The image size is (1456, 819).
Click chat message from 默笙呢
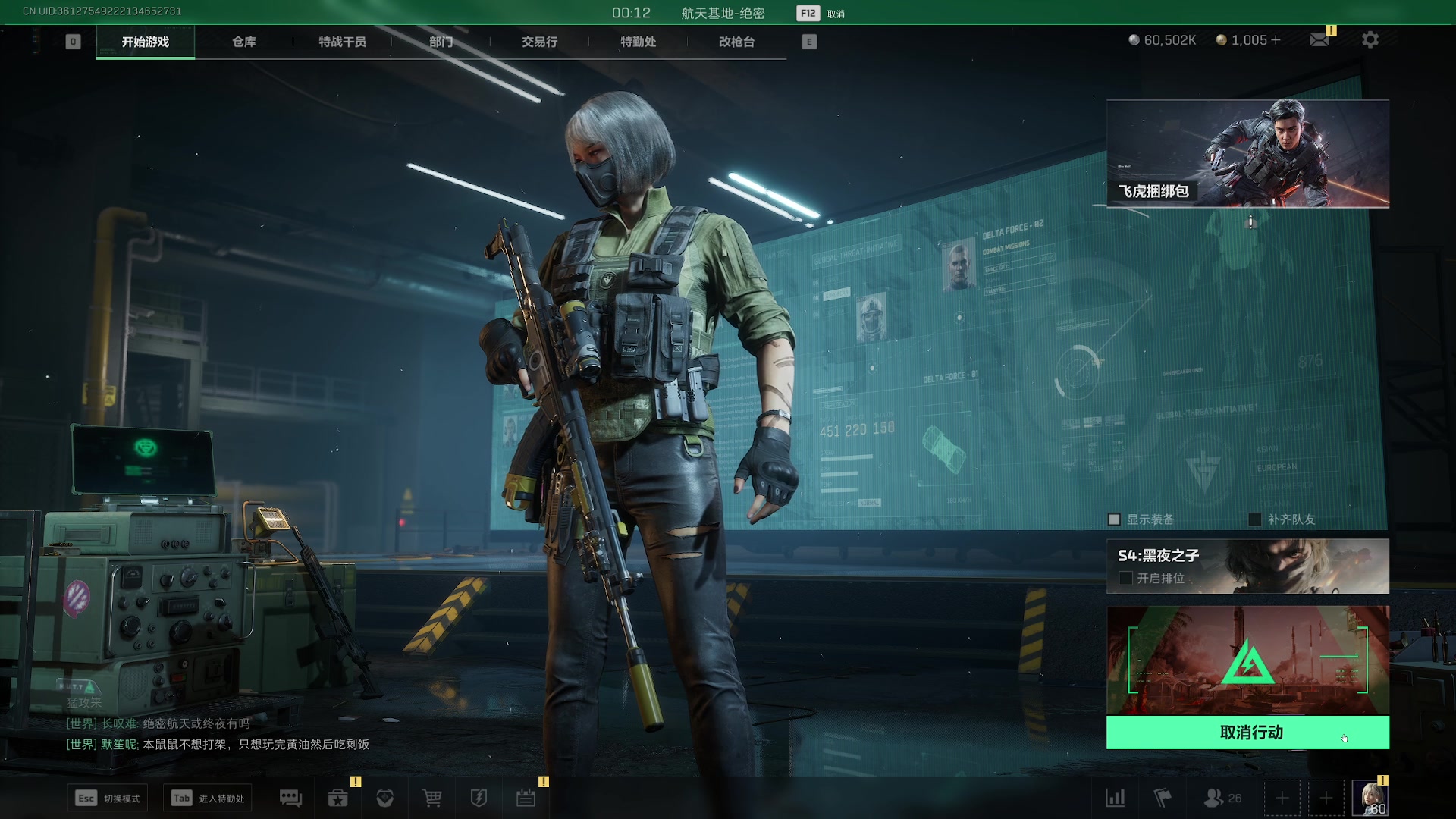coord(218,744)
